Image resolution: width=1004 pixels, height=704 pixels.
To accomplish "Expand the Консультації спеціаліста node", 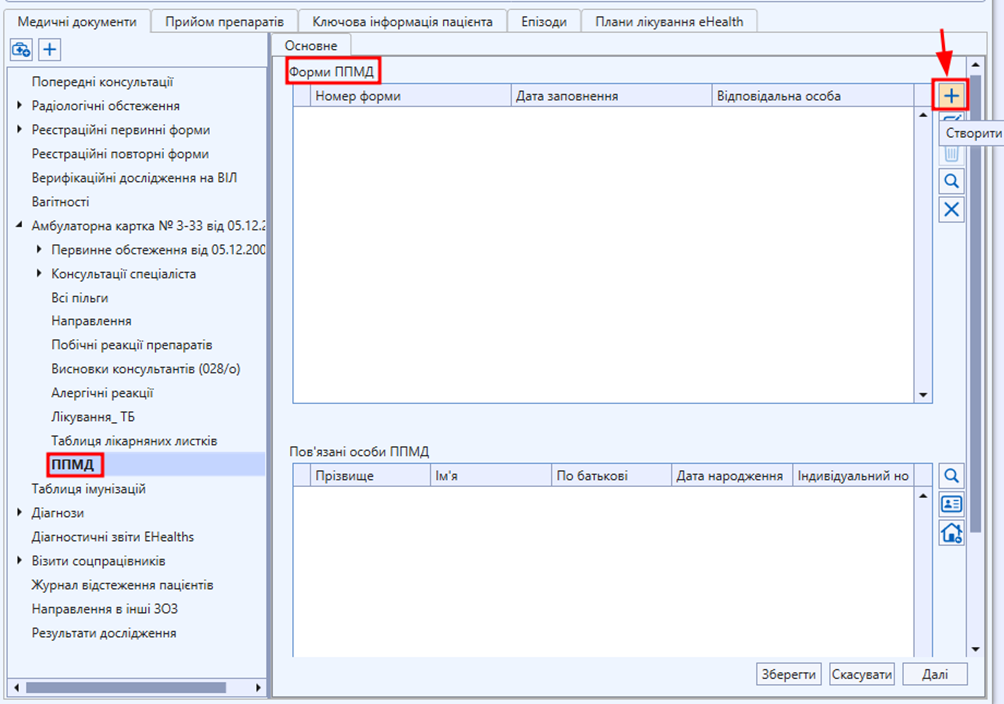I will pyautogui.click(x=40, y=274).
